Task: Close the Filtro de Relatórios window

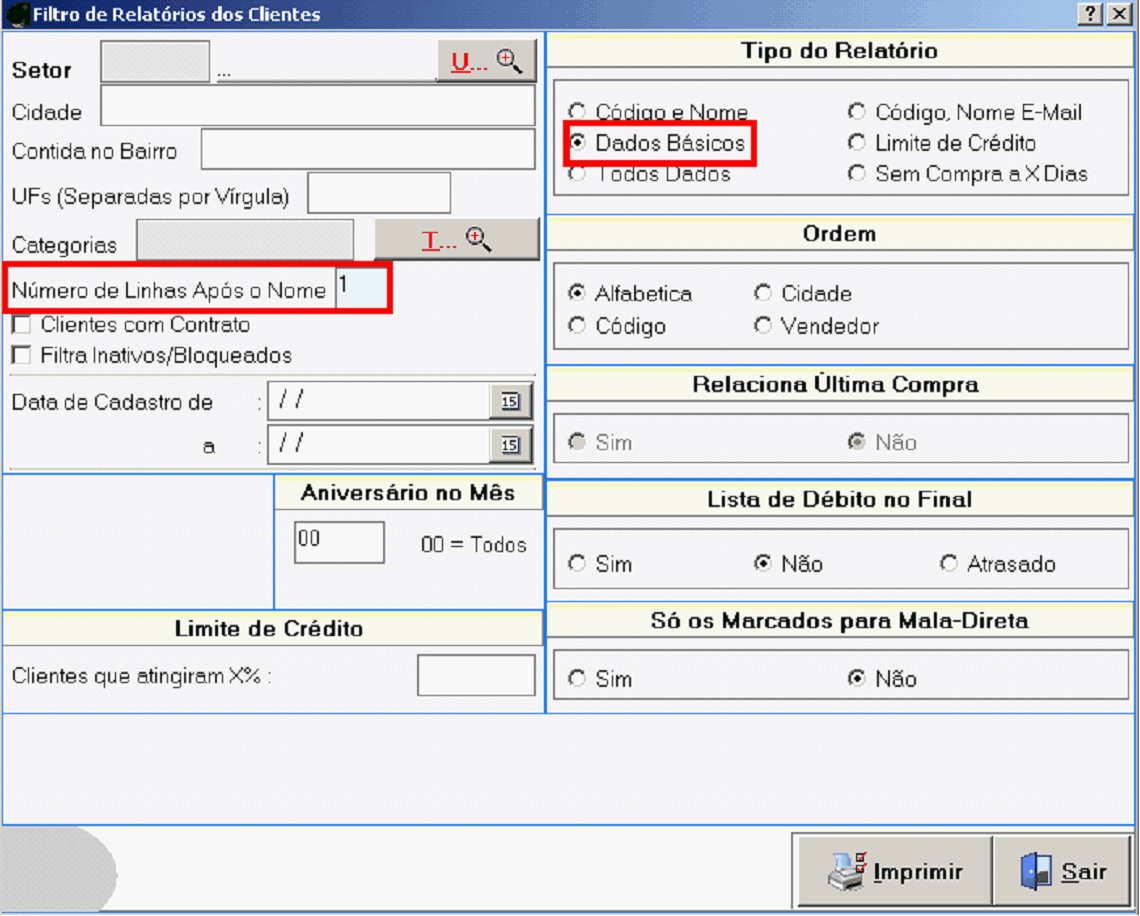Action: tap(1118, 14)
